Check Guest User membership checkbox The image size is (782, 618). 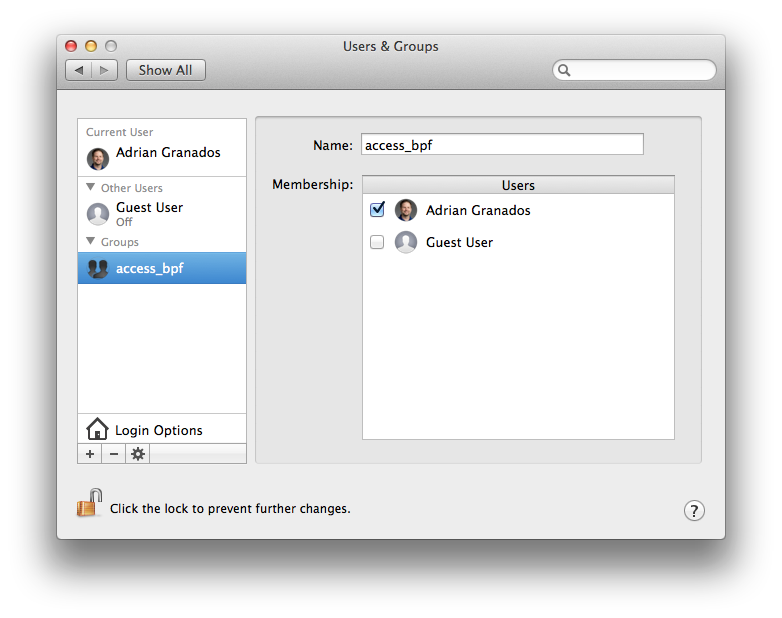(377, 242)
